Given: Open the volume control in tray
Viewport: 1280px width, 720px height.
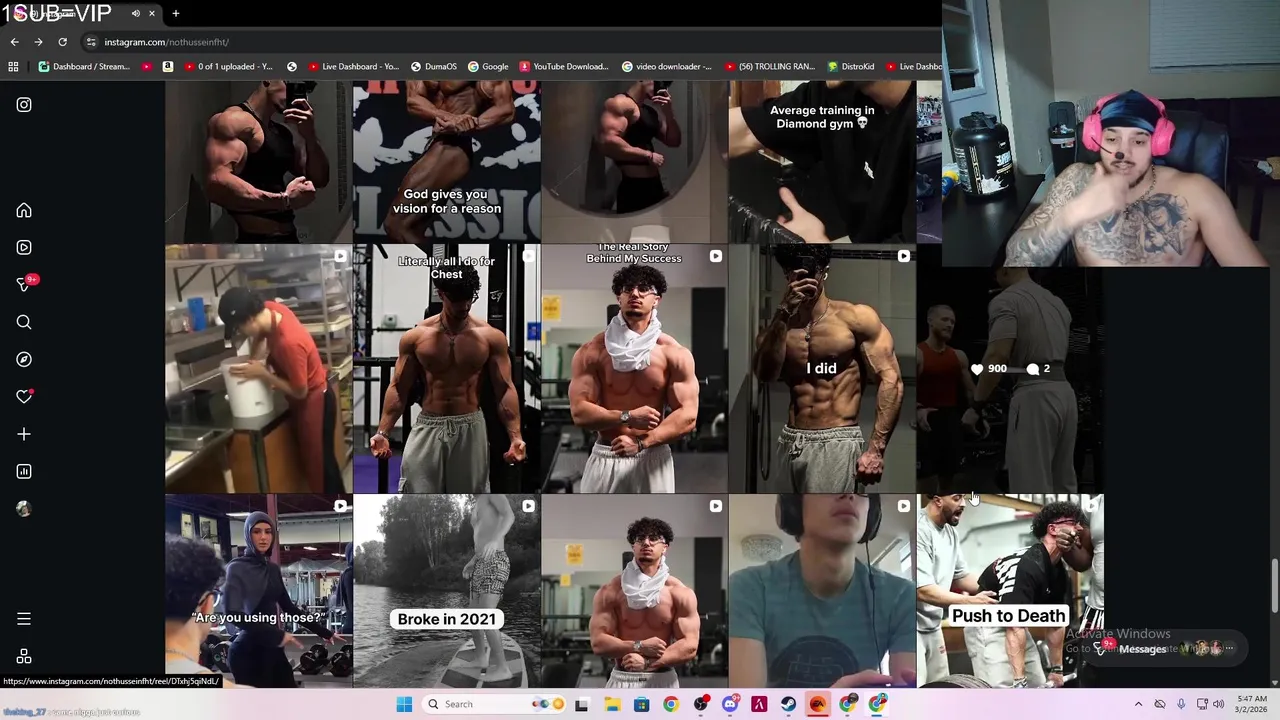Looking at the screenshot, I should tap(1218, 704).
